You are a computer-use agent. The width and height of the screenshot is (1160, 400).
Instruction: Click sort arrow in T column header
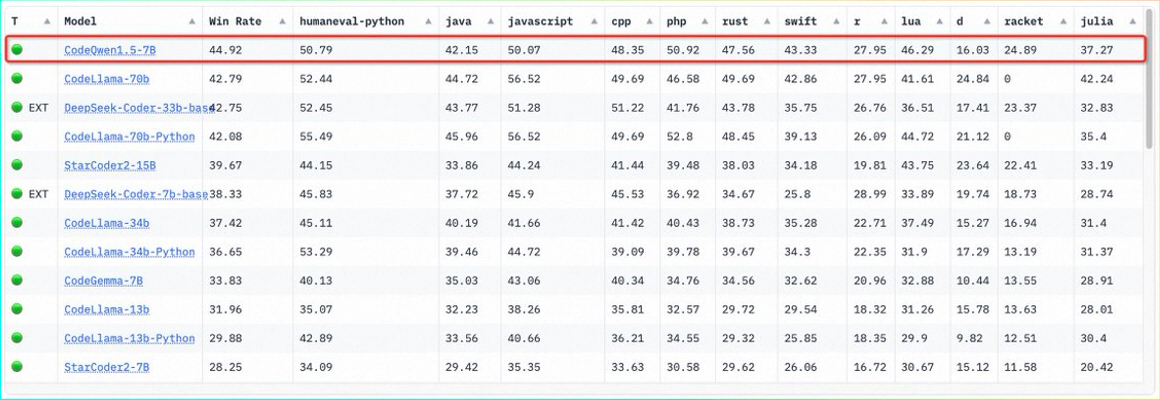(x=46, y=21)
